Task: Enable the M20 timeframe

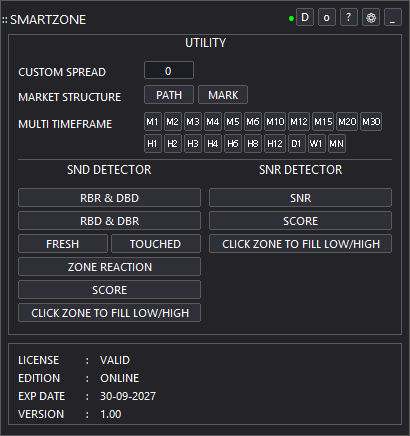Action: coord(347,122)
